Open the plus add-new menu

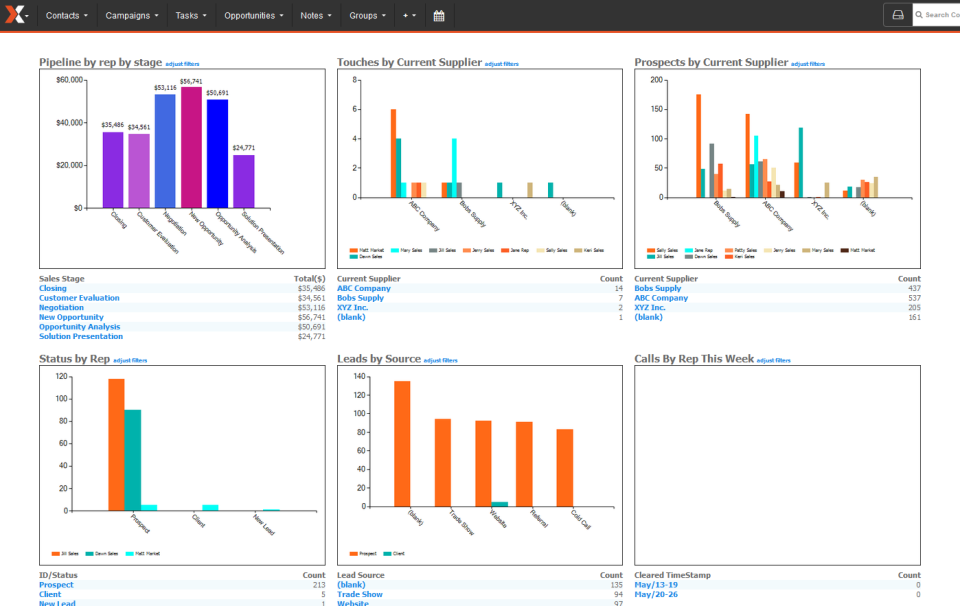(x=409, y=16)
